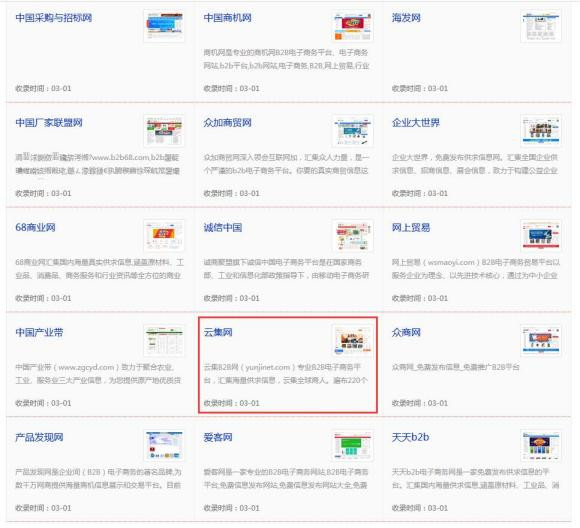Image resolution: width=580 pixels, height=528 pixels.
Task: Open the 云集网 title link
Action: coord(218,332)
